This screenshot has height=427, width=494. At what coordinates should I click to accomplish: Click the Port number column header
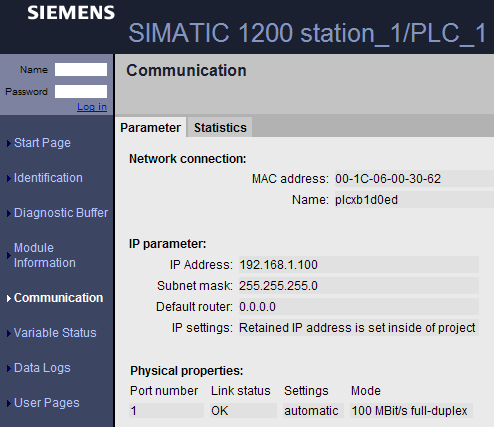164,391
